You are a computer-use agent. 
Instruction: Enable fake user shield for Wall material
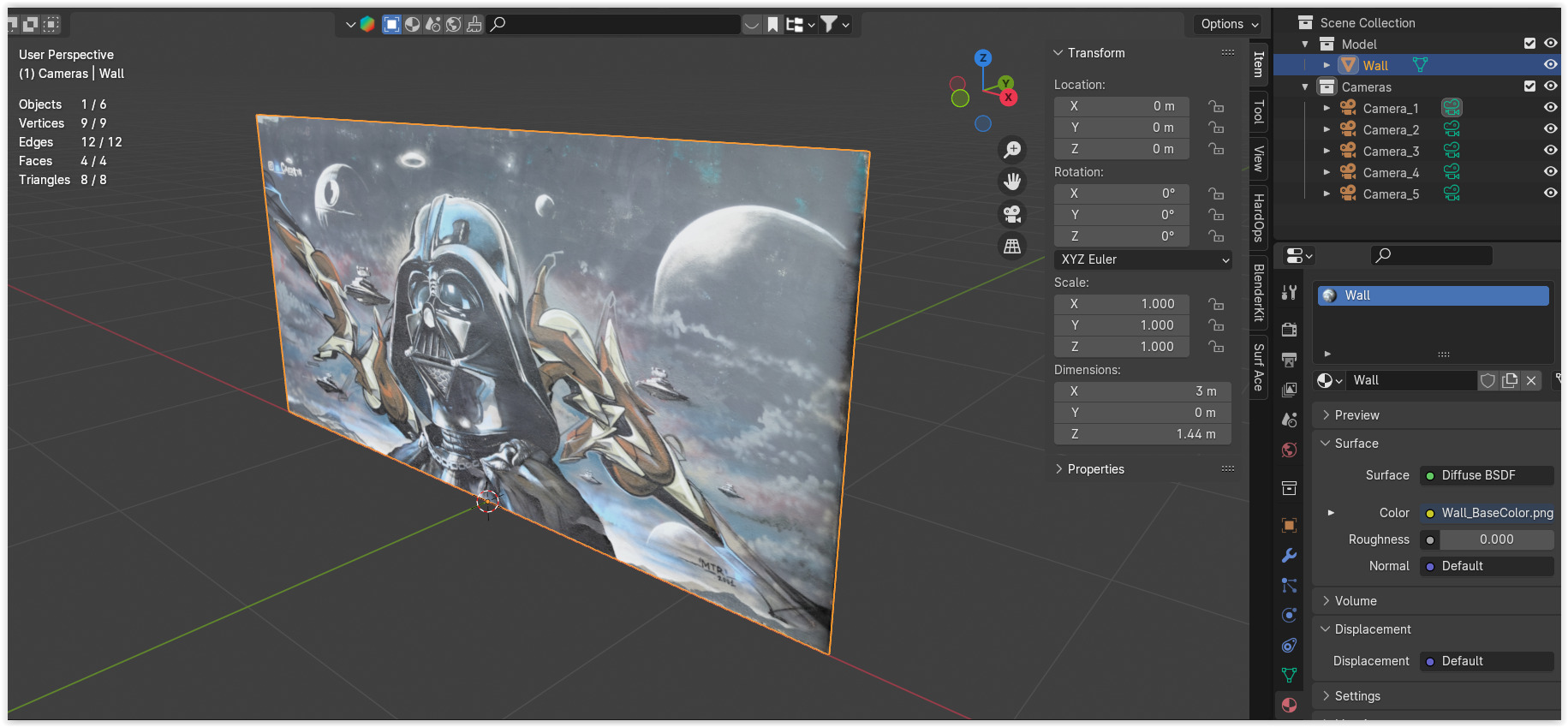pyautogui.click(x=1488, y=380)
